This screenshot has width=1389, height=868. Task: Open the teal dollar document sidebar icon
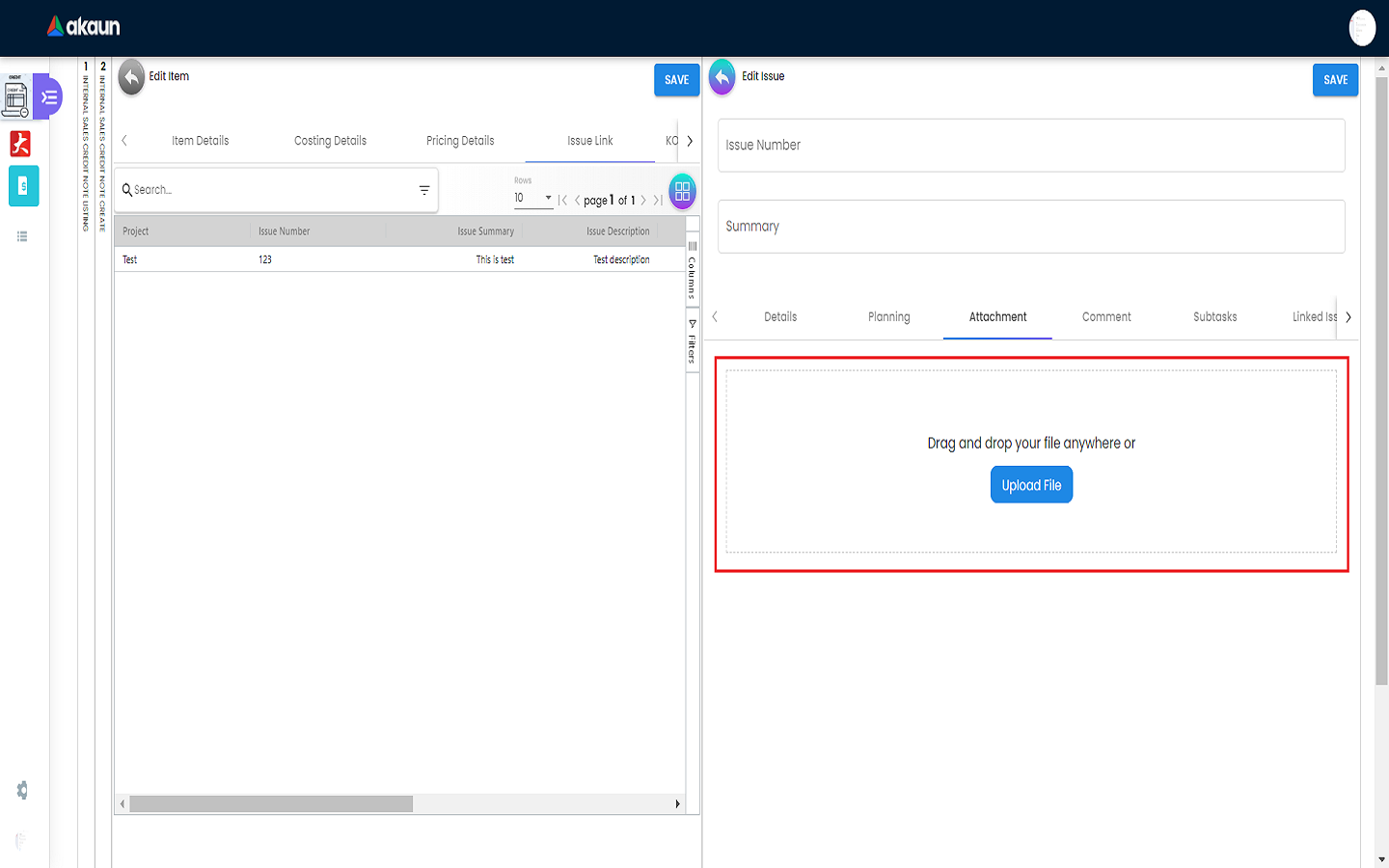(x=23, y=186)
